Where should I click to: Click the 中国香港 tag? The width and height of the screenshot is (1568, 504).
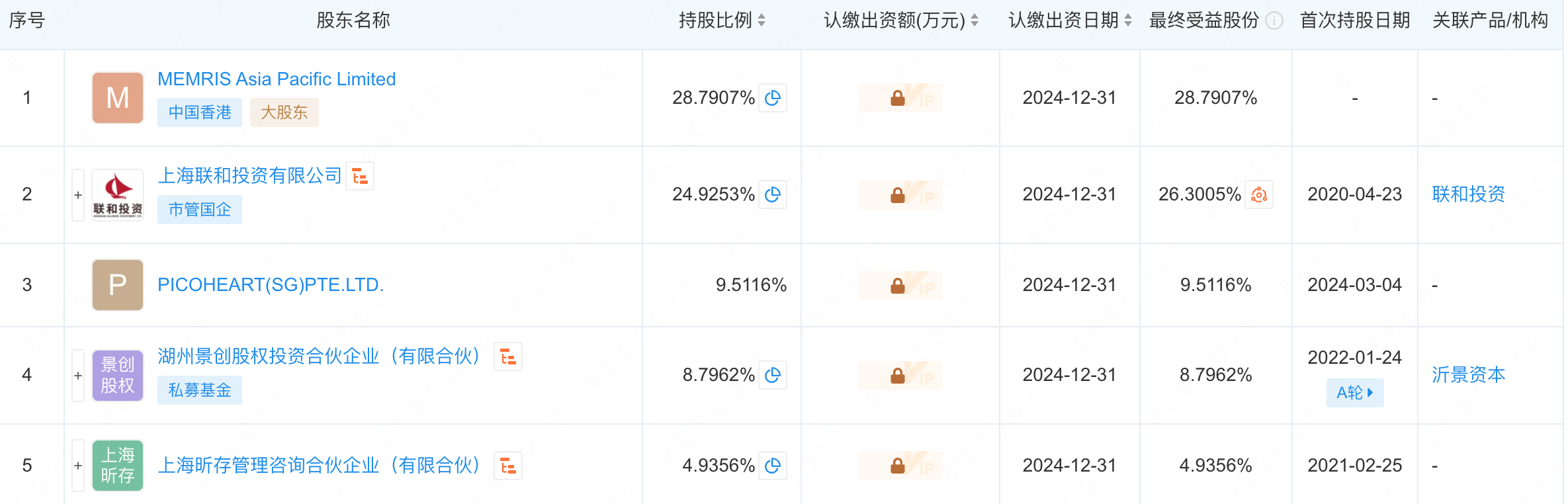200,112
